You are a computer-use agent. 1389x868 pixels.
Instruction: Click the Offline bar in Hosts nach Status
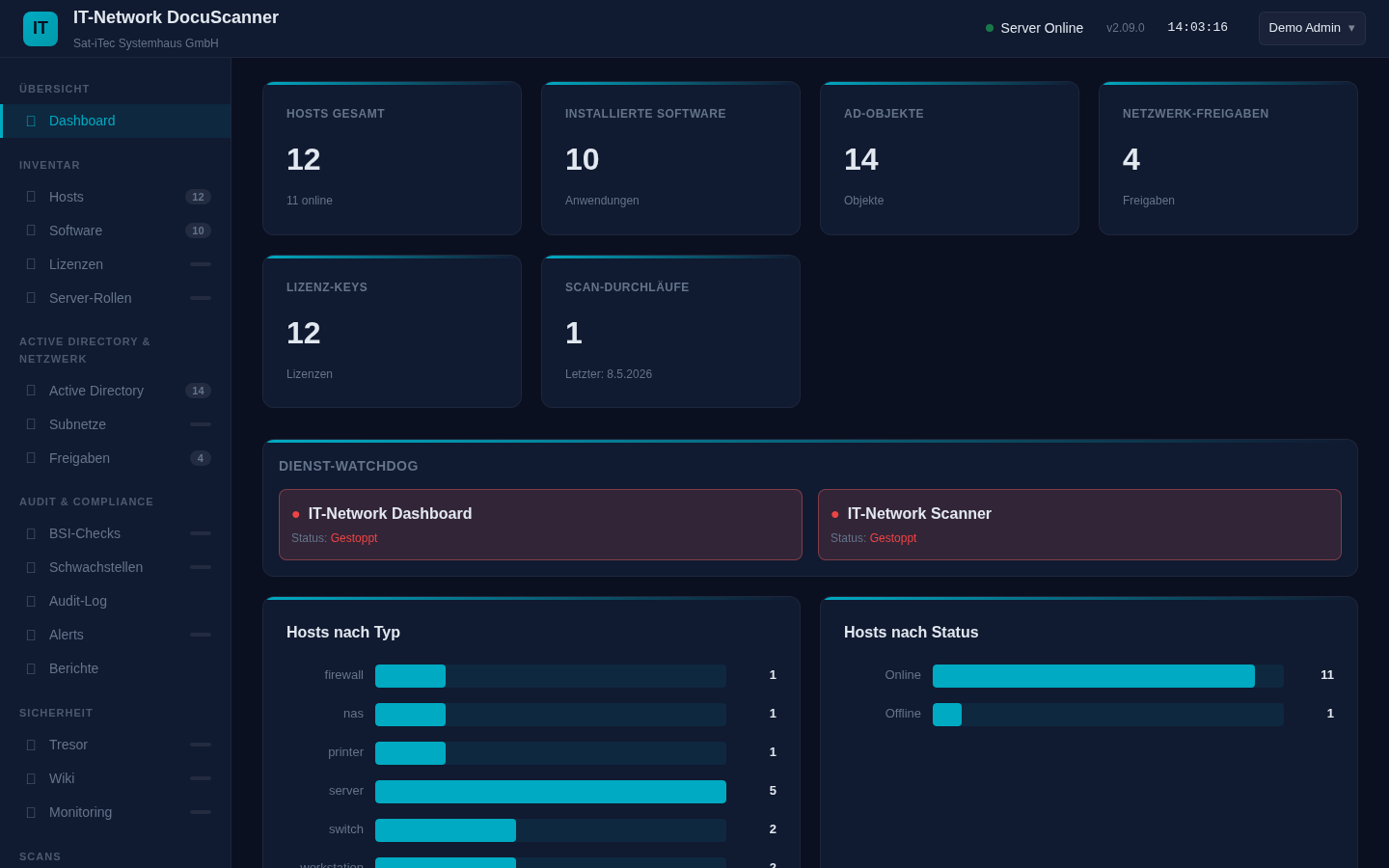[947, 715]
